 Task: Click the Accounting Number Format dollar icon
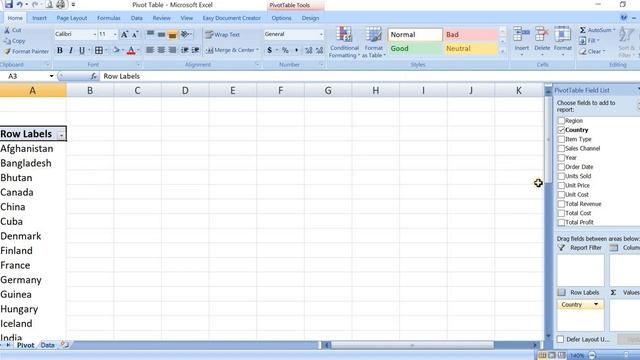pyautogui.click(x=269, y=50)
